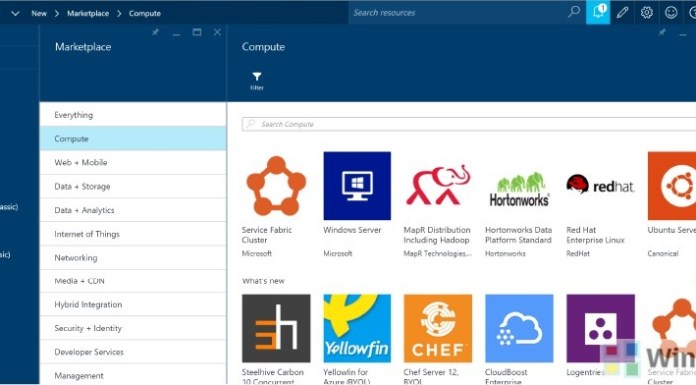
Task: Click 'MapR Distribution Including Hadoop' text
Action: click(437, 235)
